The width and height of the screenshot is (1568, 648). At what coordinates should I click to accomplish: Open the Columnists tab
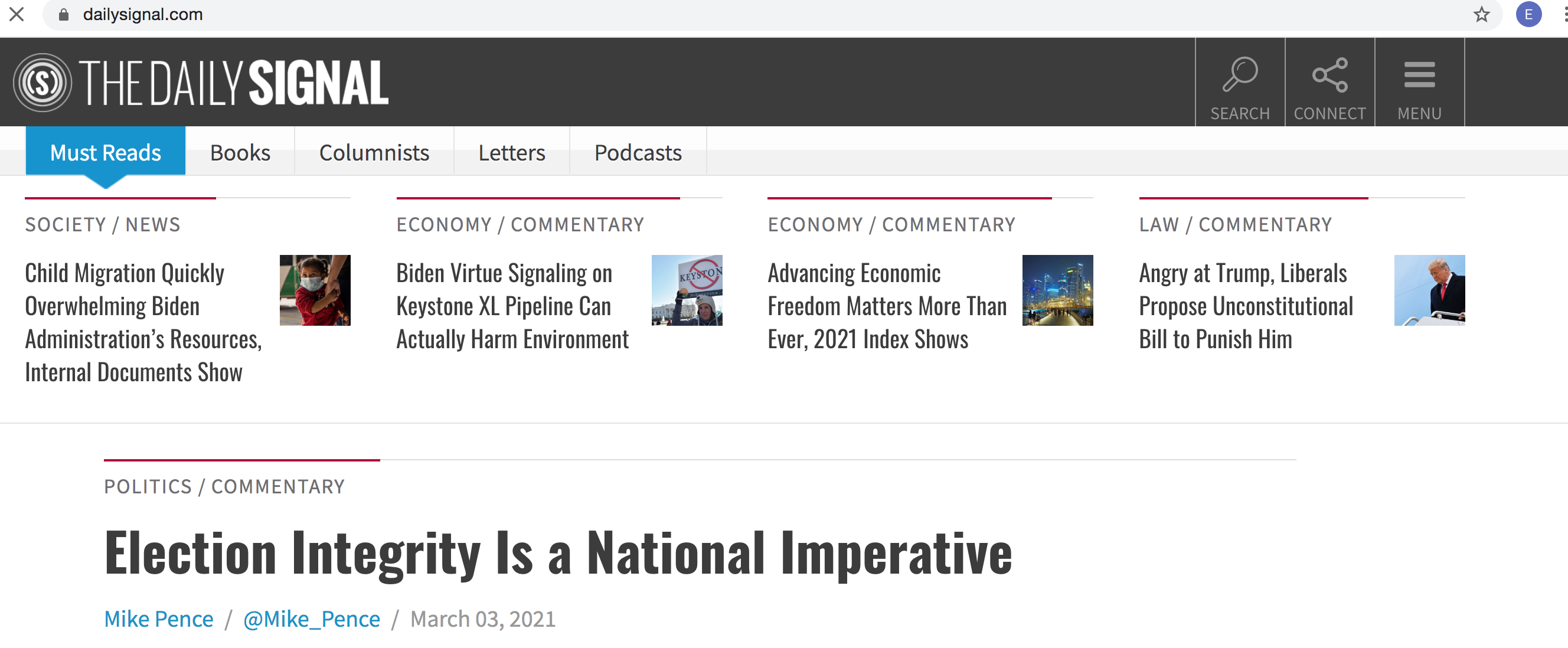[x=374, y=152]
